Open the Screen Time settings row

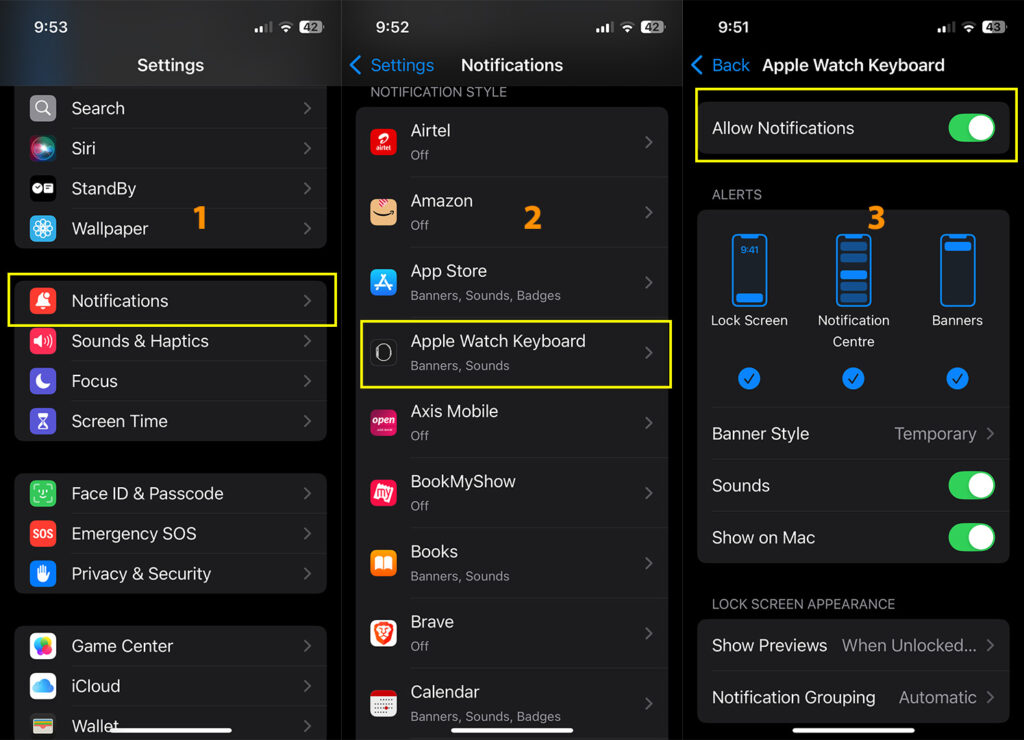[x=170, y=421]
